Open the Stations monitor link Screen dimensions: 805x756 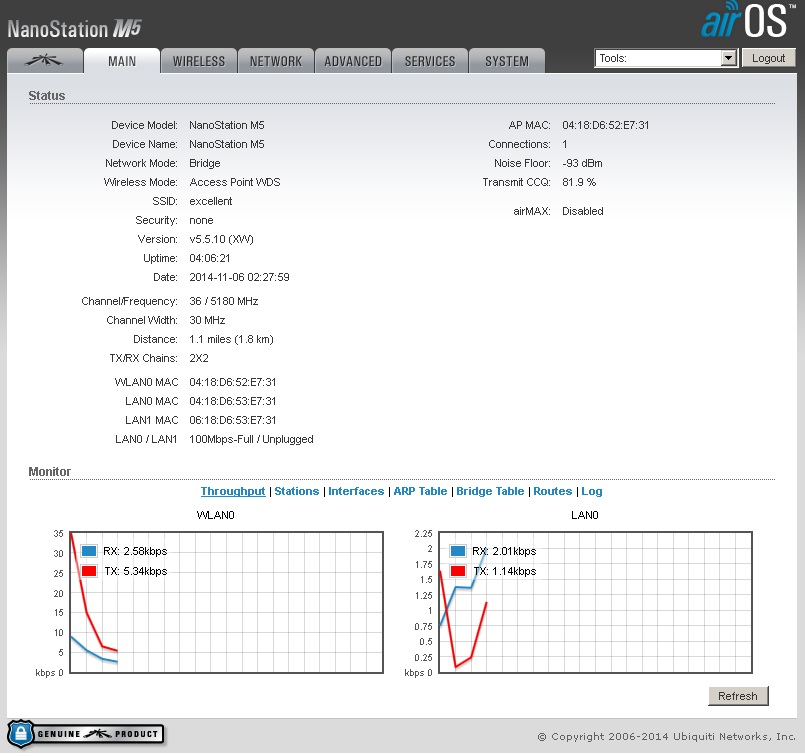pyautogui.click(x=297, y=491)
